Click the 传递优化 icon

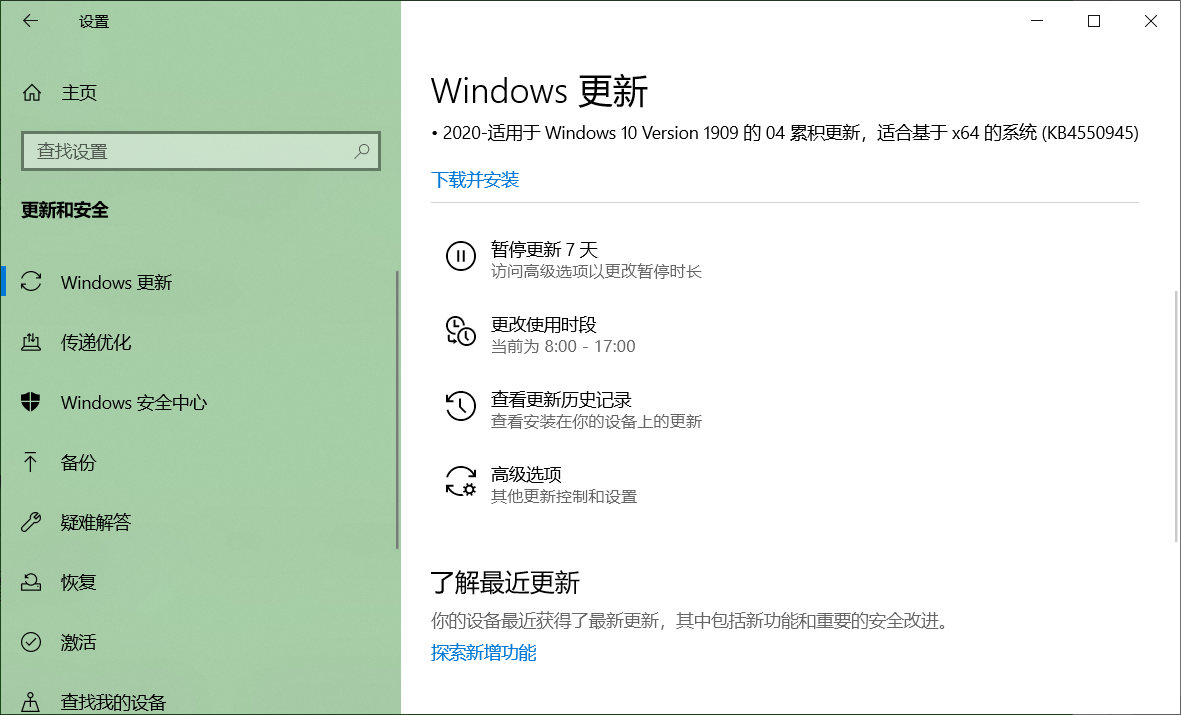click(31, 342)
